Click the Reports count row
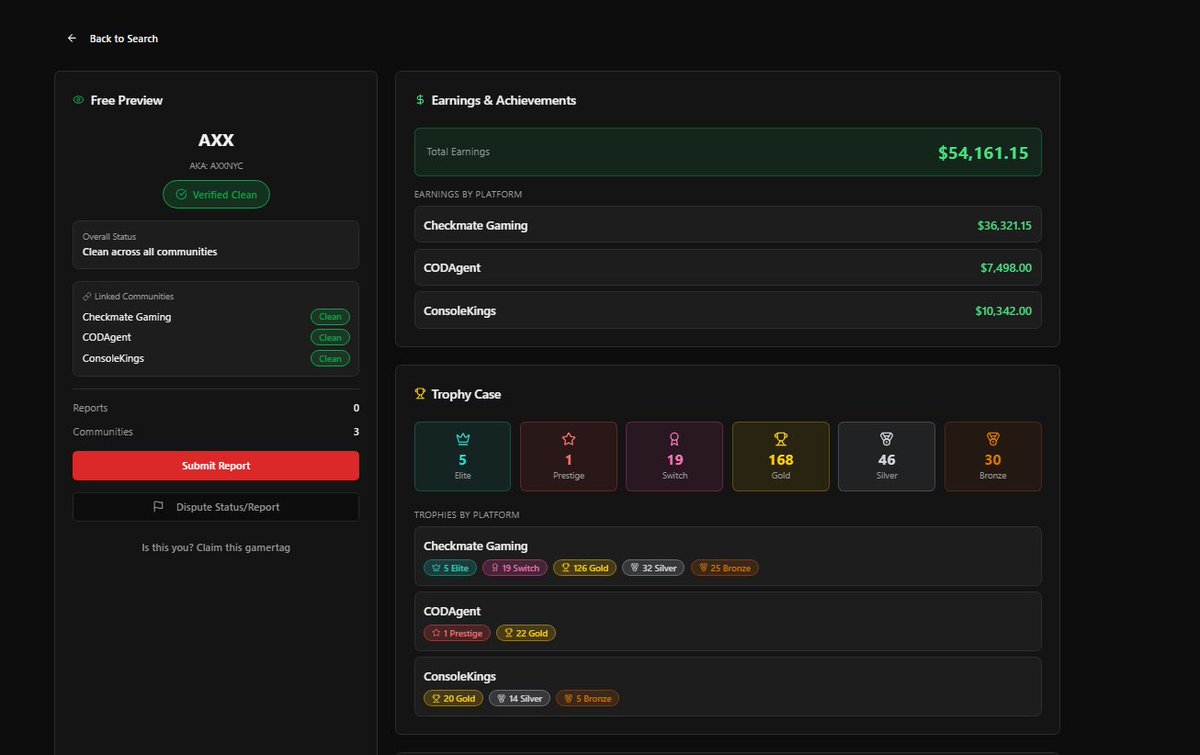Screen dimensions: 1200x755 click(216, 408)
